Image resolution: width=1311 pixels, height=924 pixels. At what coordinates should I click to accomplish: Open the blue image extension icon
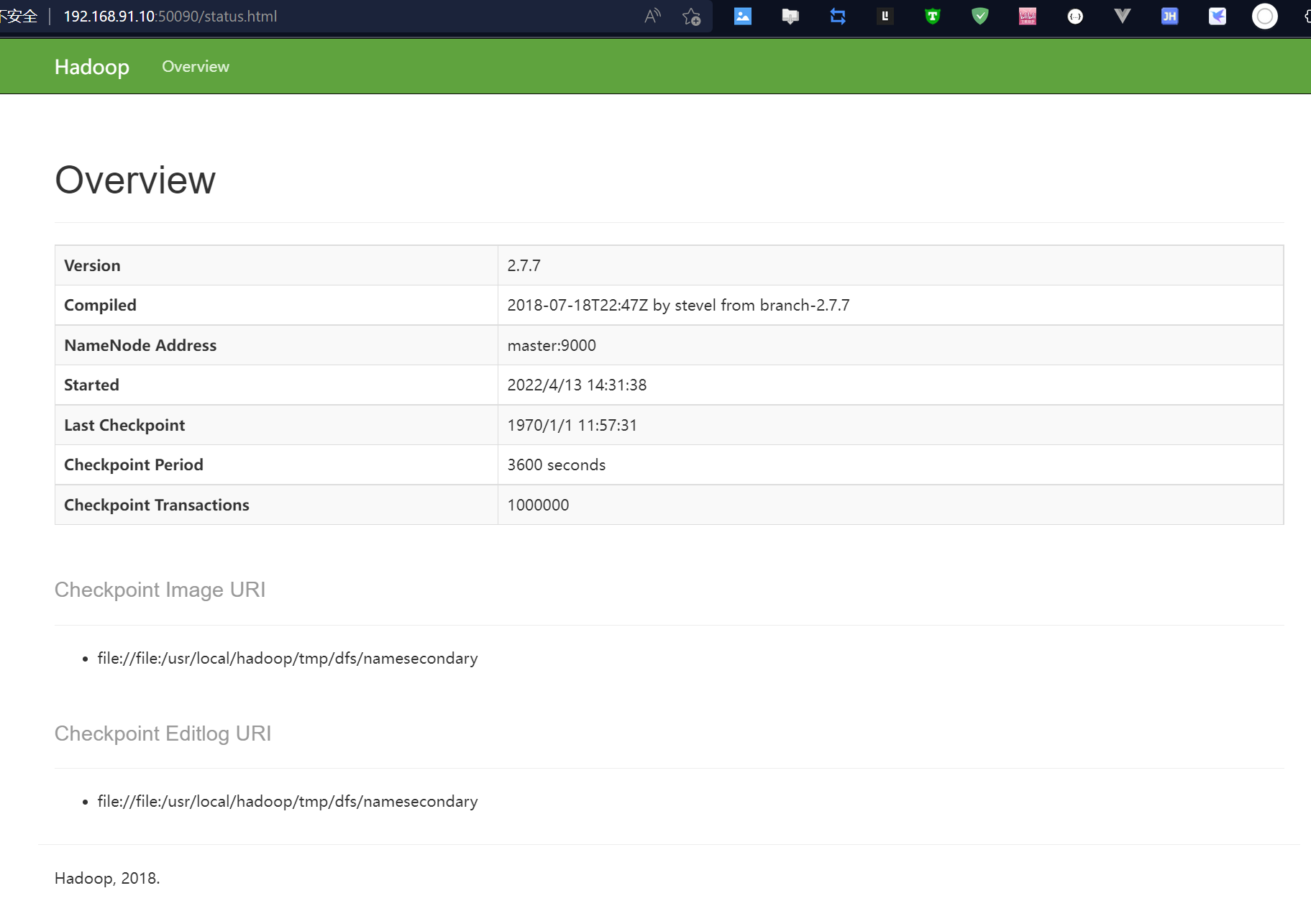click(742, 16)
